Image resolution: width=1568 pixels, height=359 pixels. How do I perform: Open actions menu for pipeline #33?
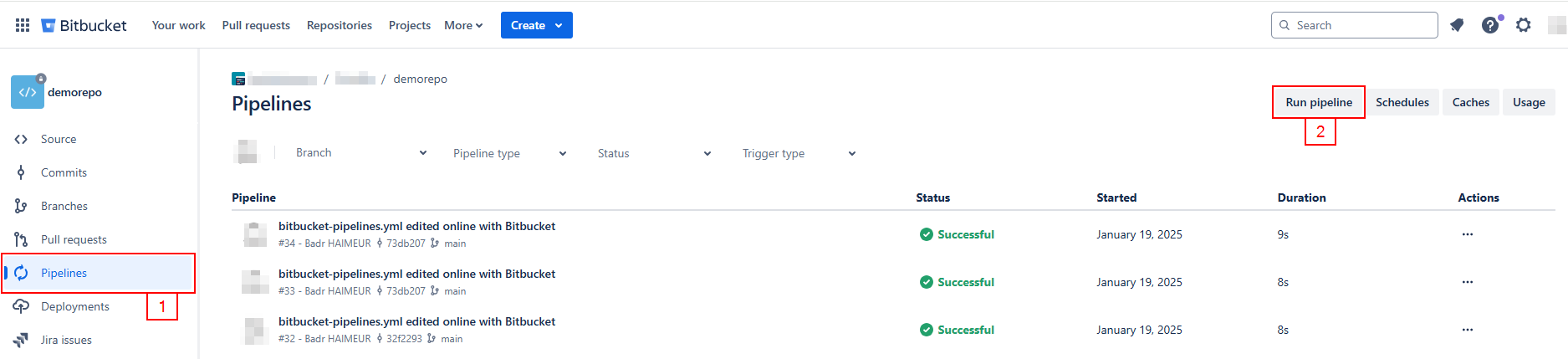tap(1467, 282)
